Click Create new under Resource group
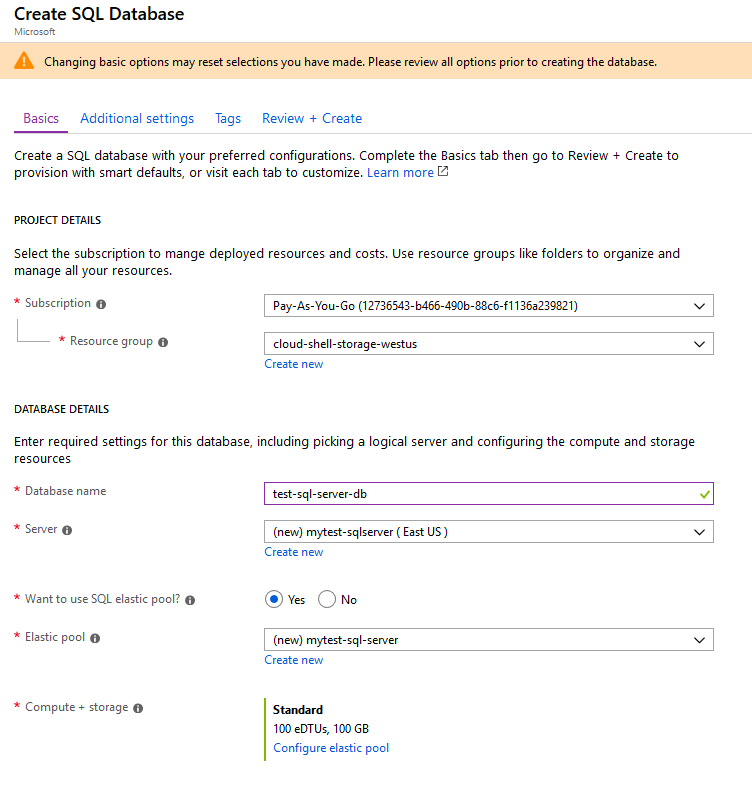Screen dimensions: 752x796 click(x=293, y=364)
